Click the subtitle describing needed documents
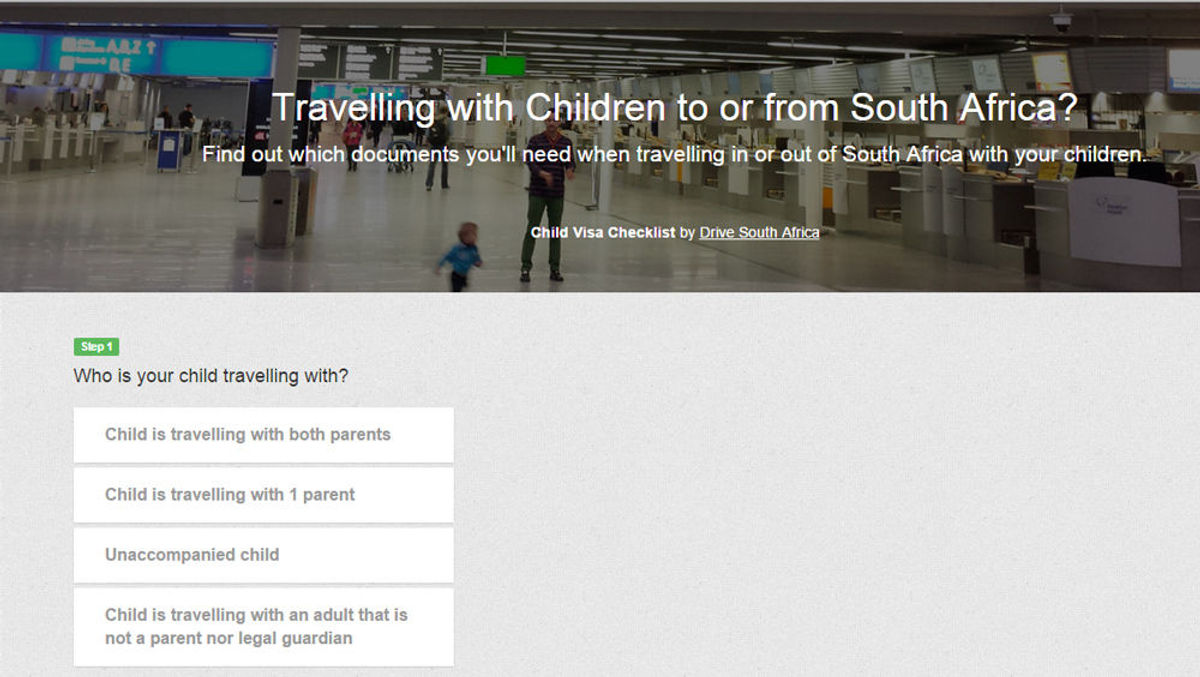This screenshot has height=677, width=1200. (x=675, y=154)
